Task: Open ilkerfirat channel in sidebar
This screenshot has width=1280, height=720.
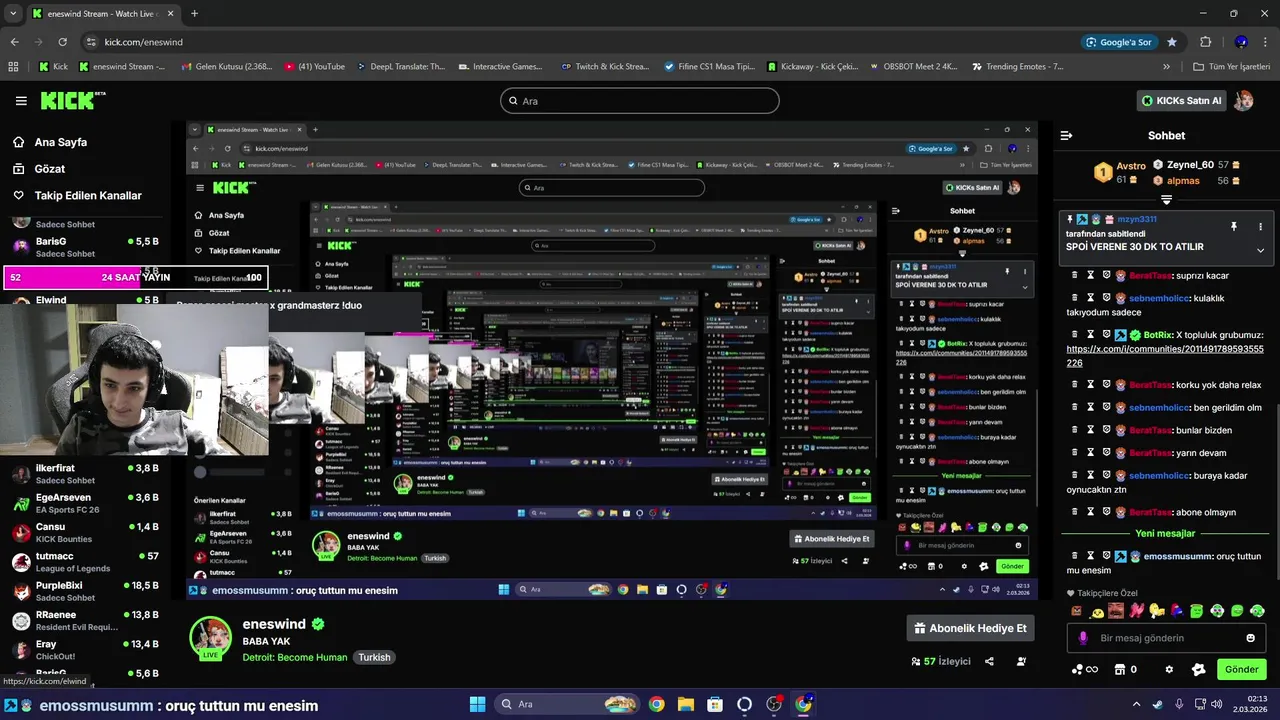Action: tap(85, 474)
